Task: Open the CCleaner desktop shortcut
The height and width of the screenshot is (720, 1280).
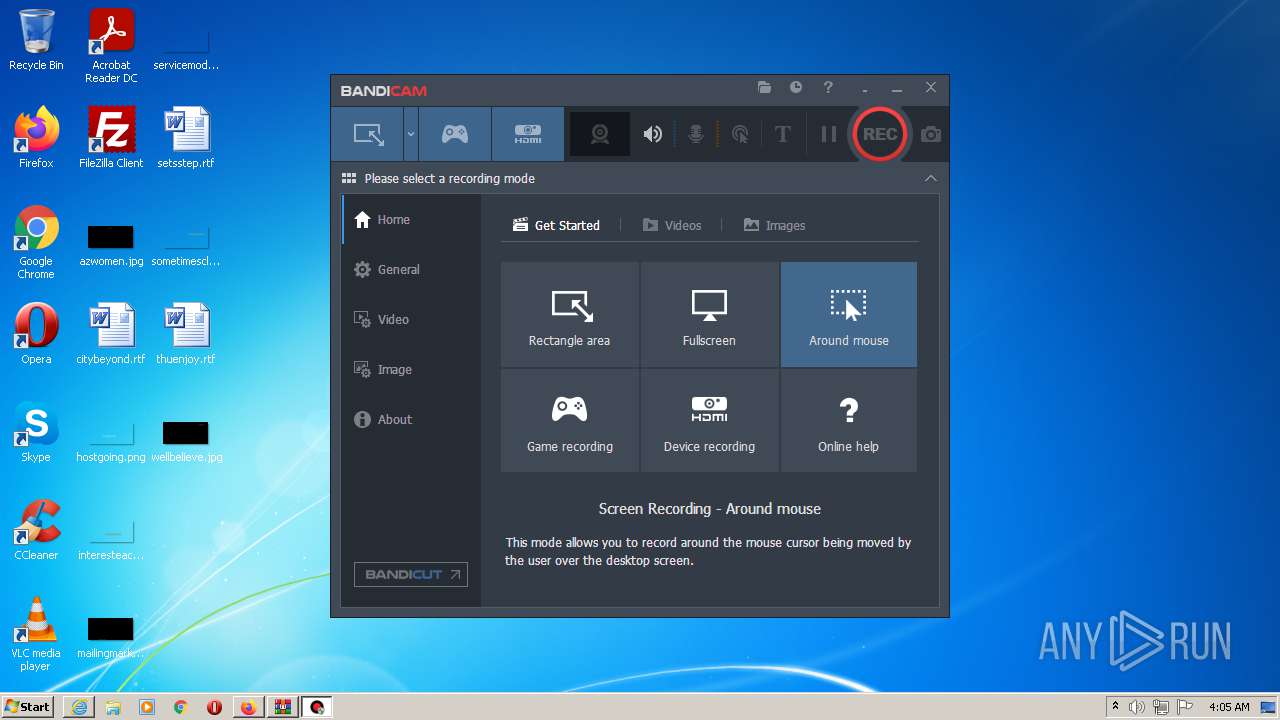Action: [36, 530]
